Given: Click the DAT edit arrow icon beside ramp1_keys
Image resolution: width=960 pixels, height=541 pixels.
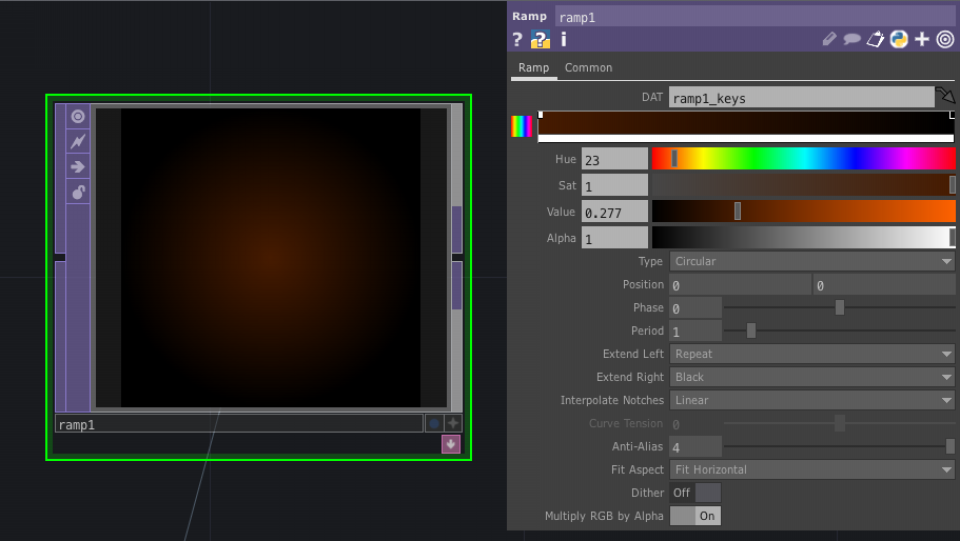Looking at the screenshot, I should 945,95.
